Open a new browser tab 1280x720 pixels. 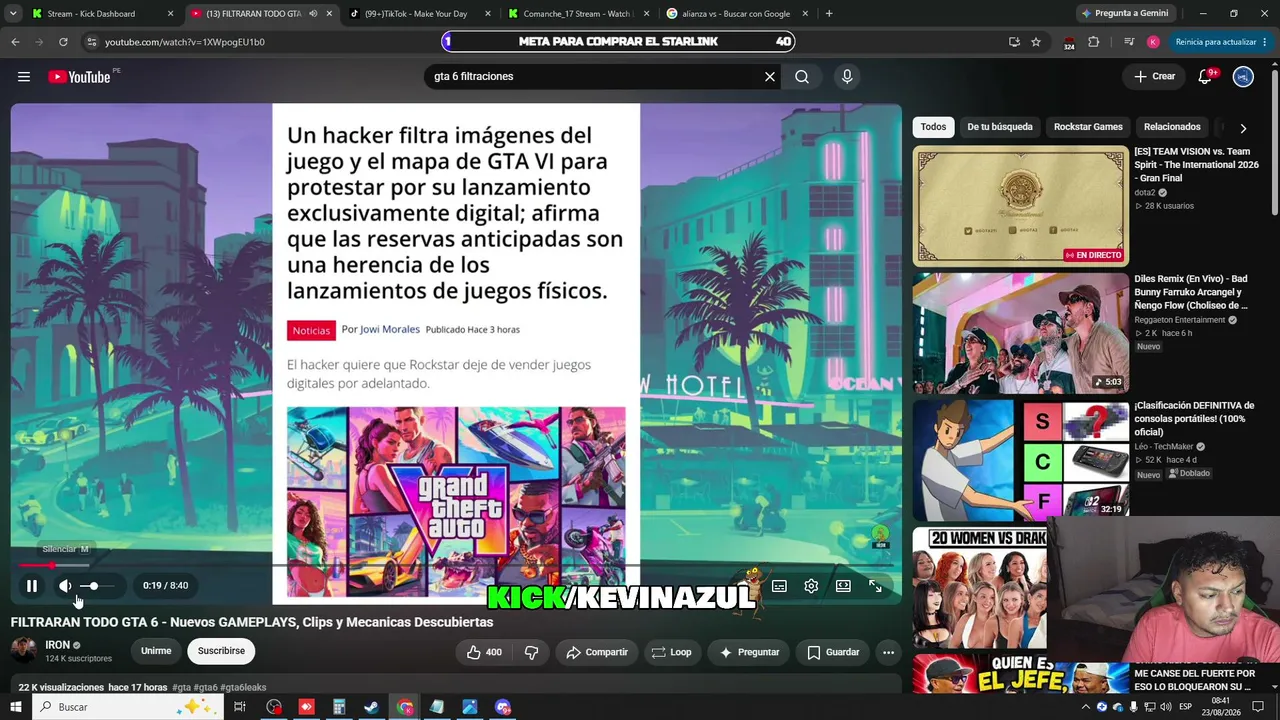point(829,14)
